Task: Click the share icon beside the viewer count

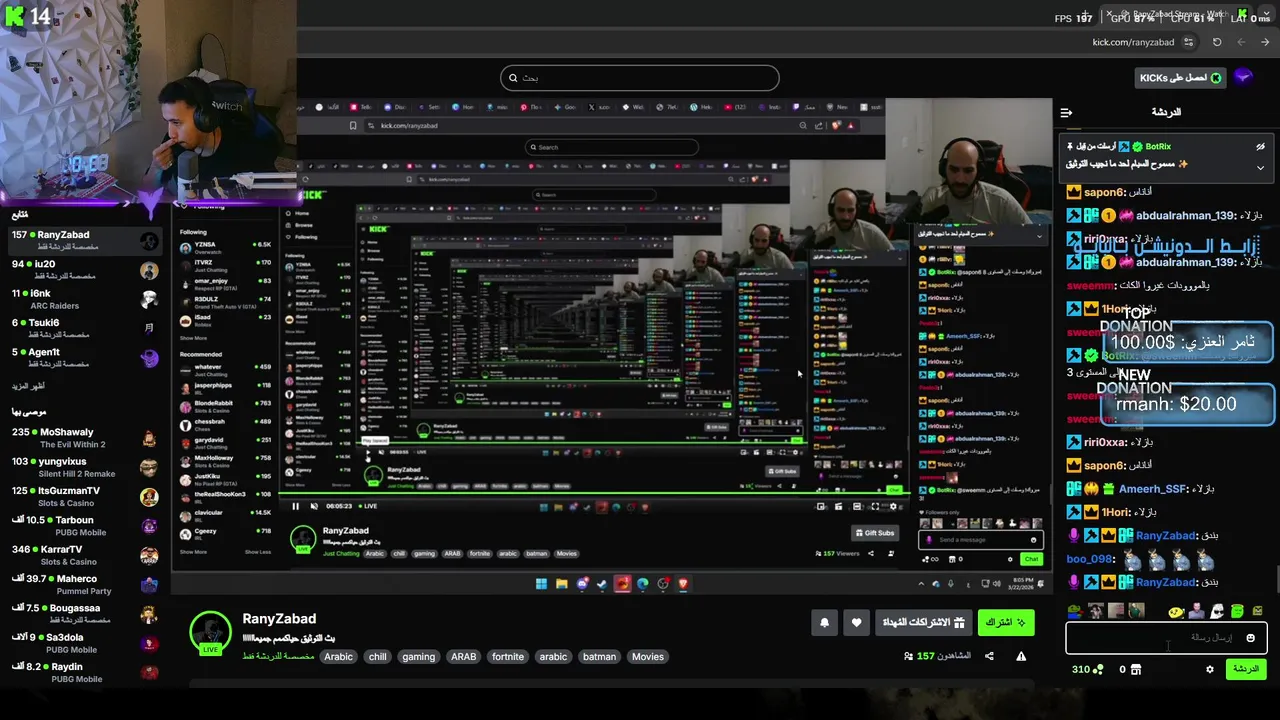Action: [x=989, y=656]
